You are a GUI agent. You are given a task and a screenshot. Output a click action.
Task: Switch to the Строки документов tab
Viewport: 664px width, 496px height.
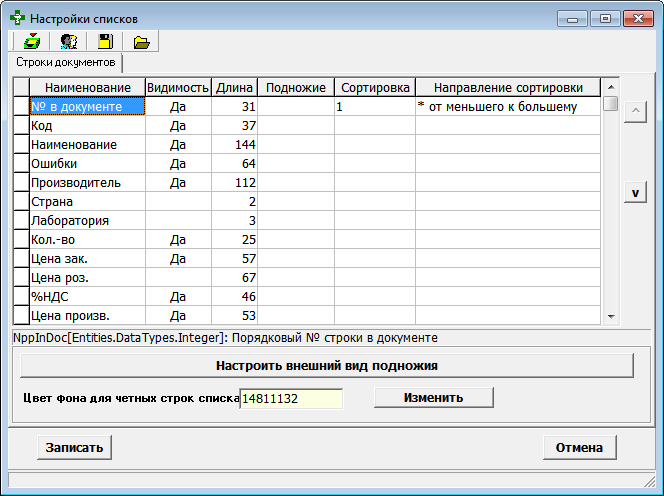click(x=66, y=63)
